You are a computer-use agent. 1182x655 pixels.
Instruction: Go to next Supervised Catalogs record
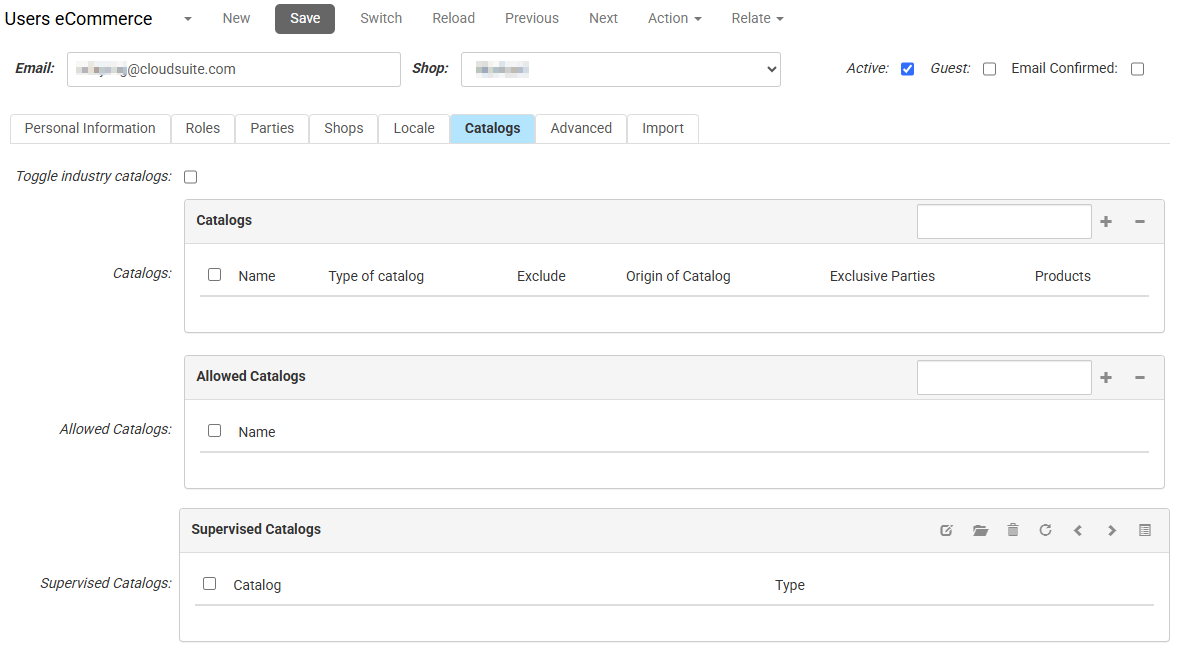click(x=1112, y=530)
